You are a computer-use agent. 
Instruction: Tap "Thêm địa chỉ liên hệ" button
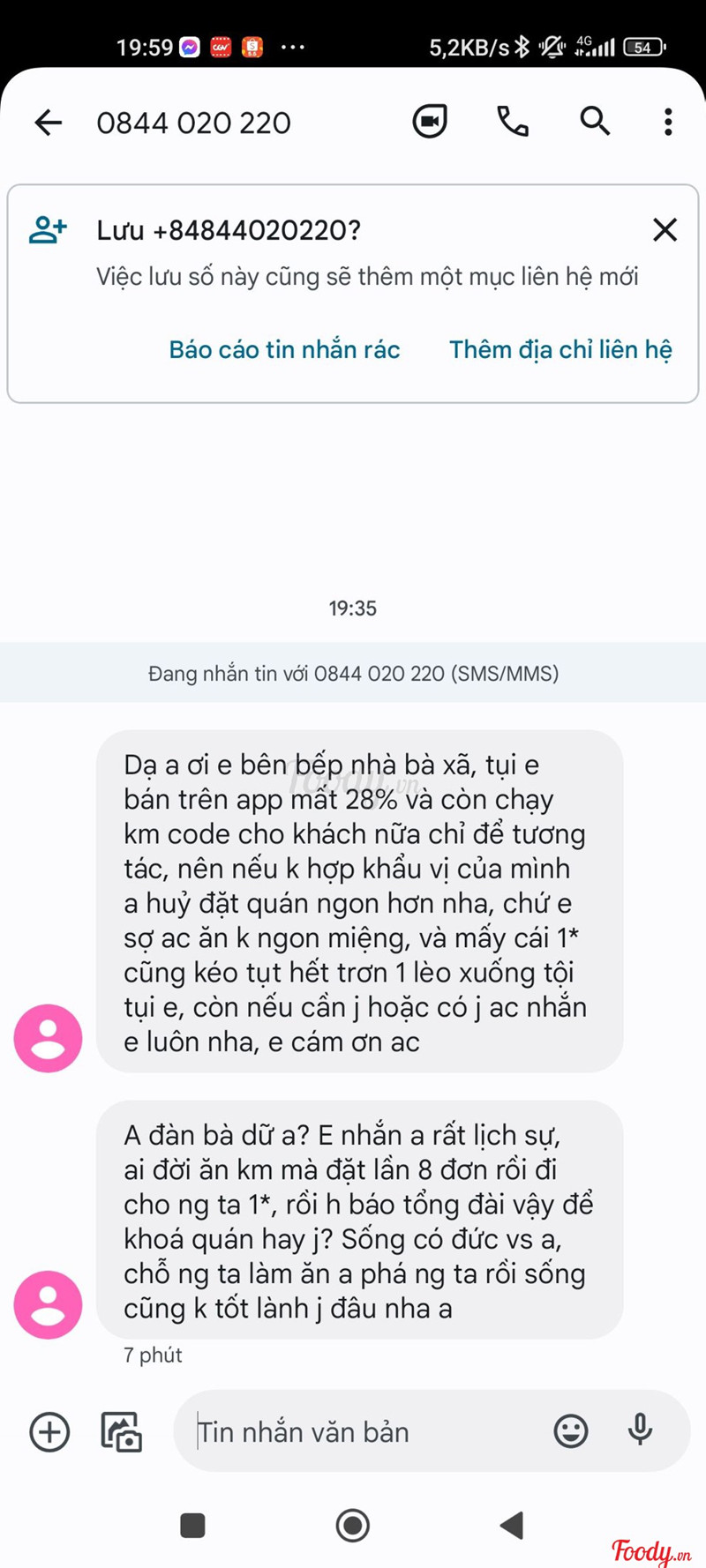click(x=560, y=349)
